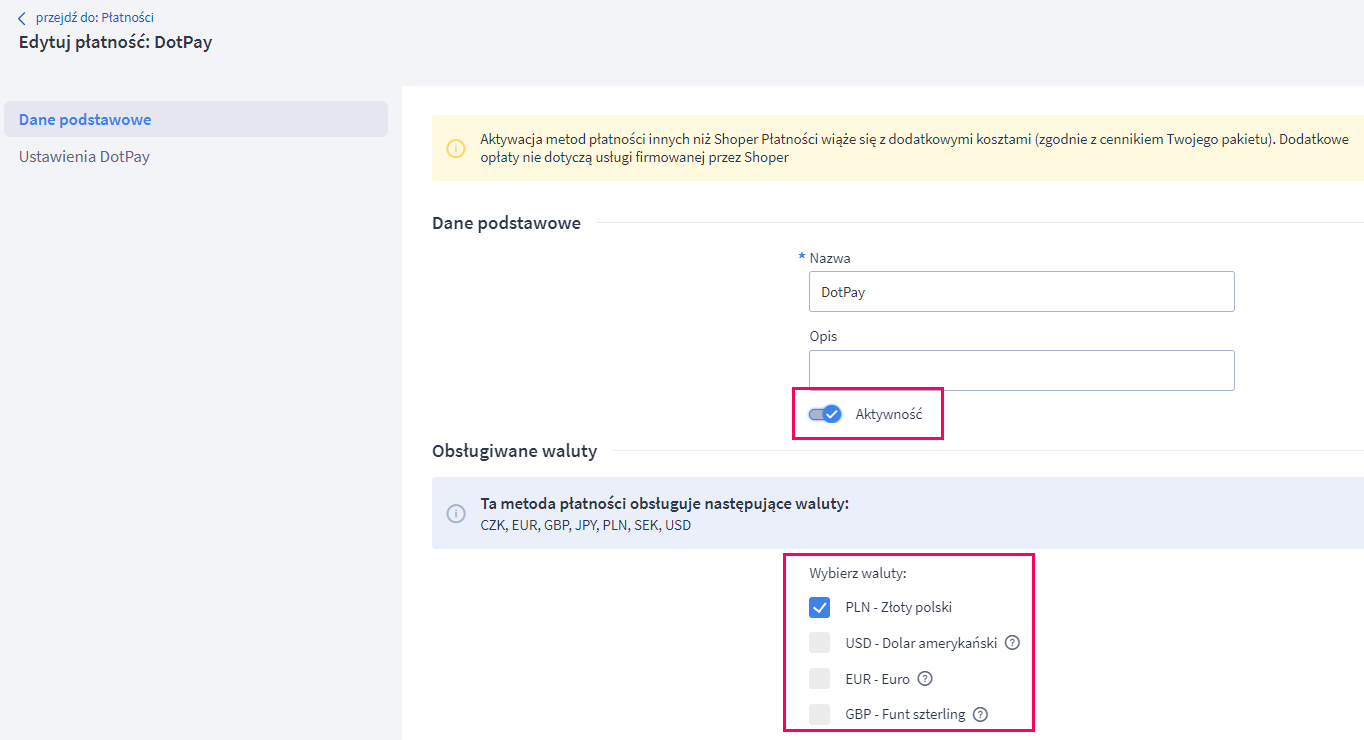The image size is (1364, 740).
Task: Toggle the Aktywność switch
Action: pyautogui.click(x=825, y=414)
